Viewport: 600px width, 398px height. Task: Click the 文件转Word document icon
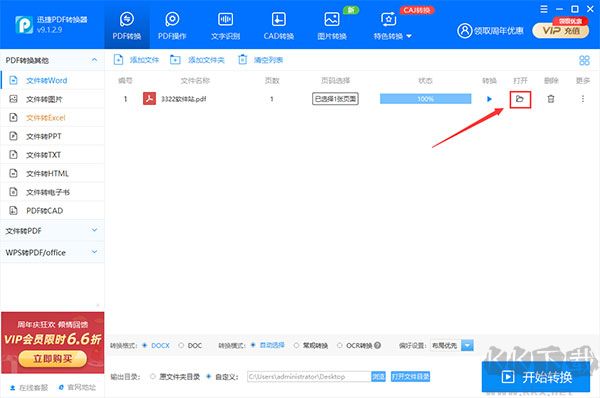(13, 80)
